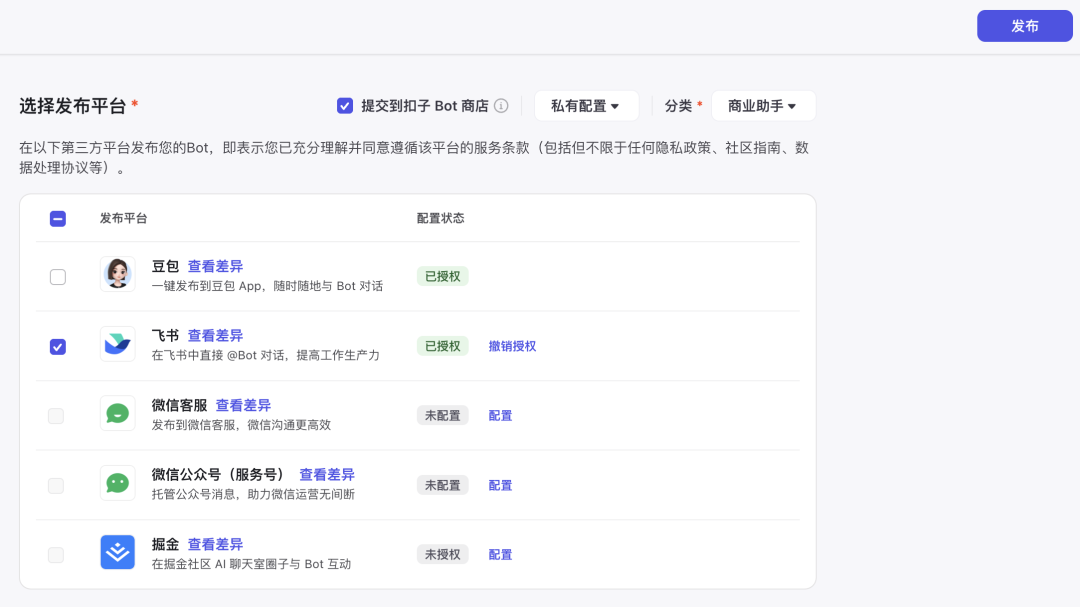Click the 微信客服 green chat icon
1080x607 pixels.
click(x=118, y=413)
